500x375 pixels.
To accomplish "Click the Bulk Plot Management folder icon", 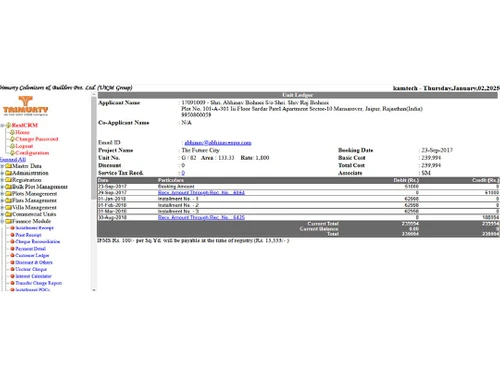I will click(9, 187).
